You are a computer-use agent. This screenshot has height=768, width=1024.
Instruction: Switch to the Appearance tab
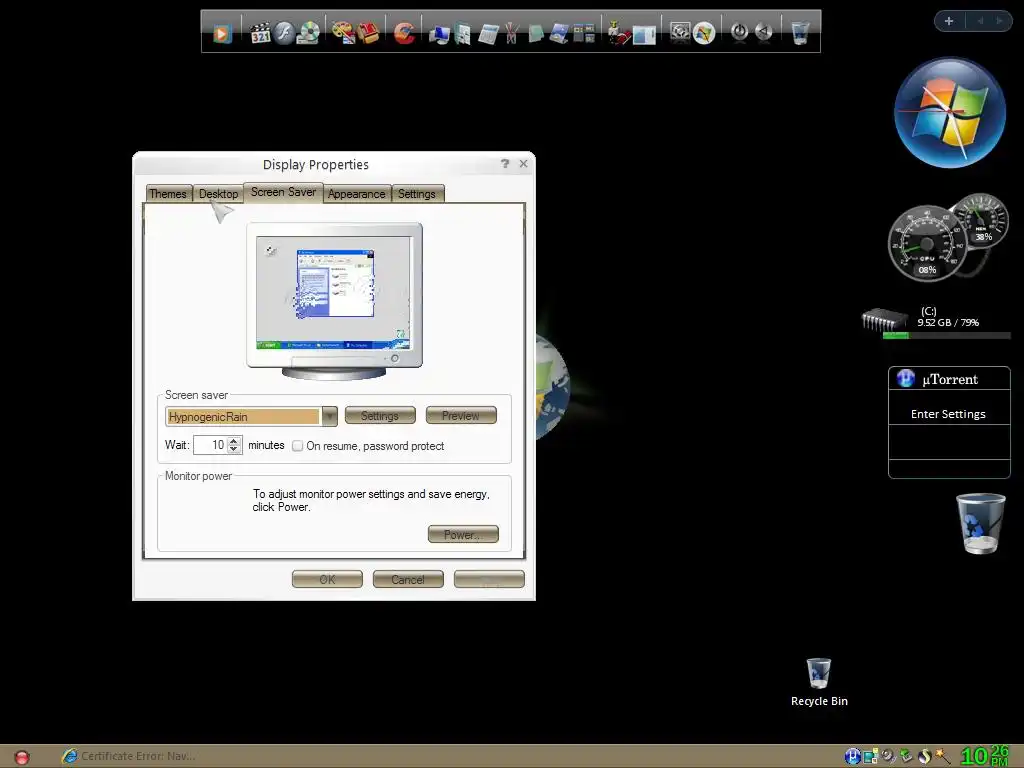[357, 194]
